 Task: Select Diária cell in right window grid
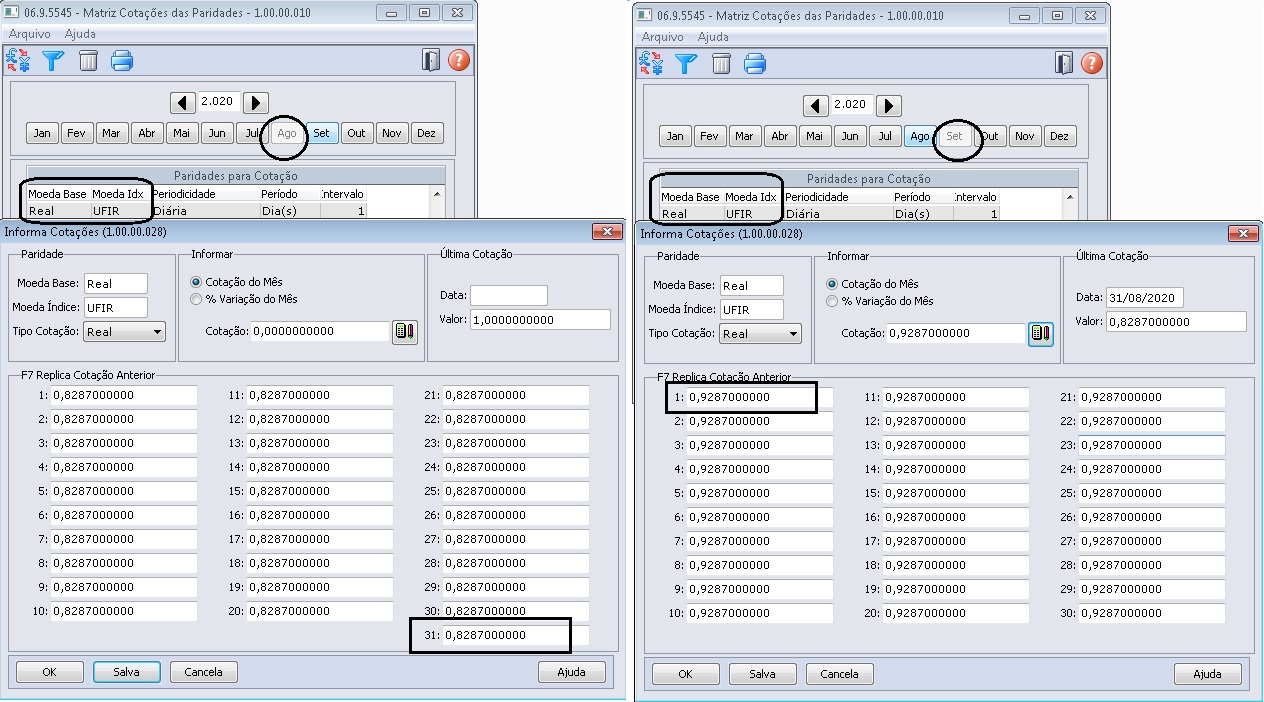(837, 214)
